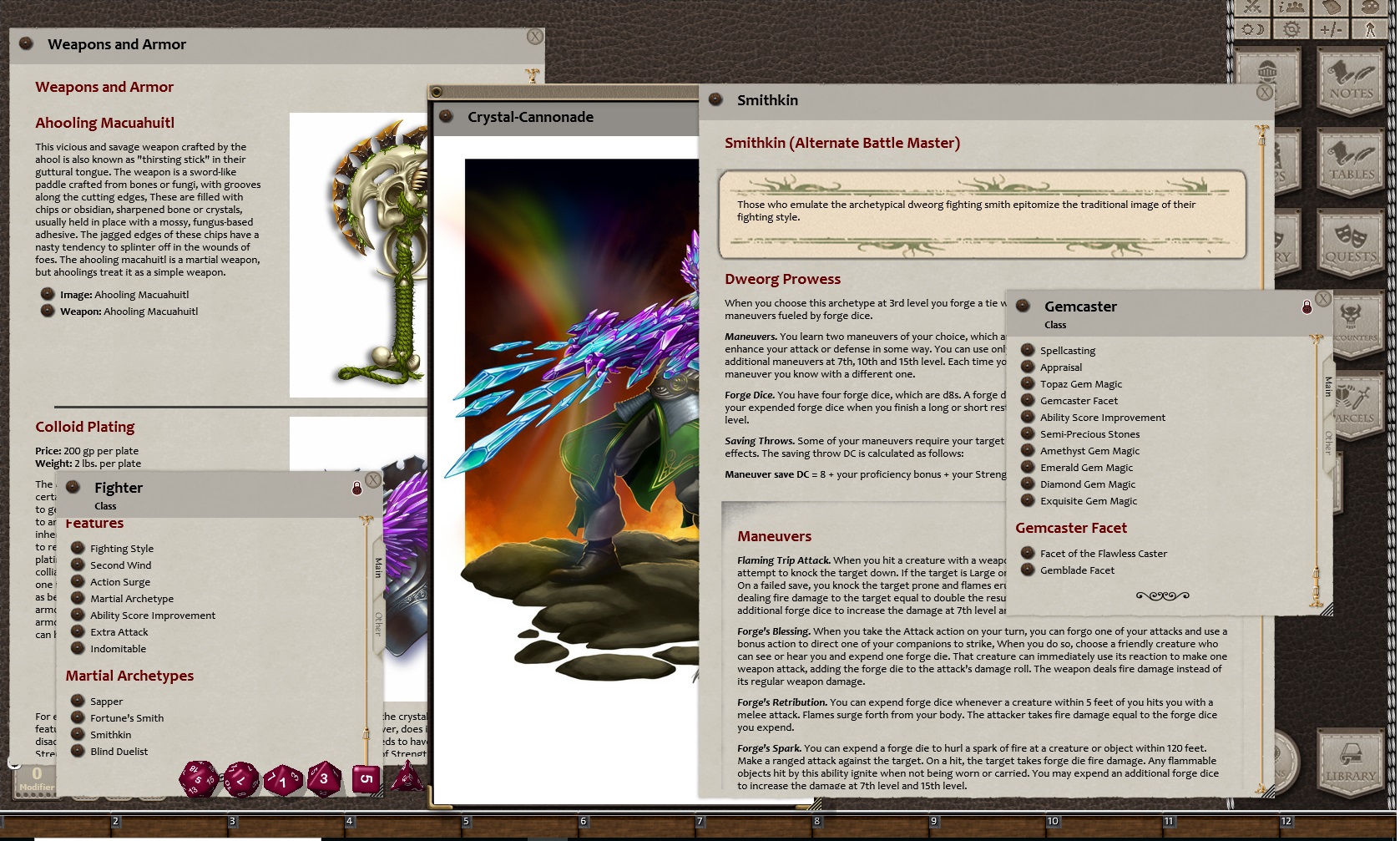The height and width of the screenshot is (841, 1400).
Task: Click the crossed swords toolbar icon
Action: pyautogui.click(x=1251, y=8)
